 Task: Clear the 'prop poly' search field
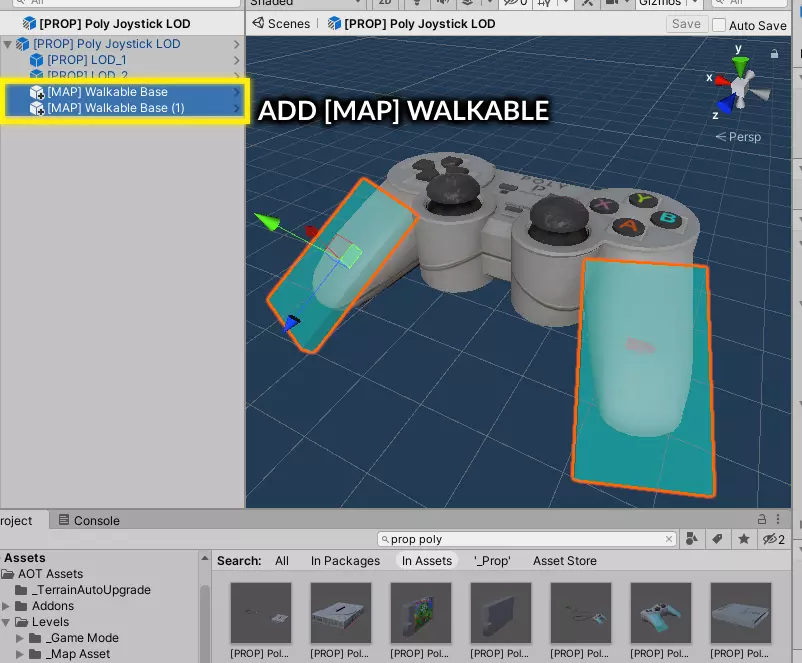point(669,539)
